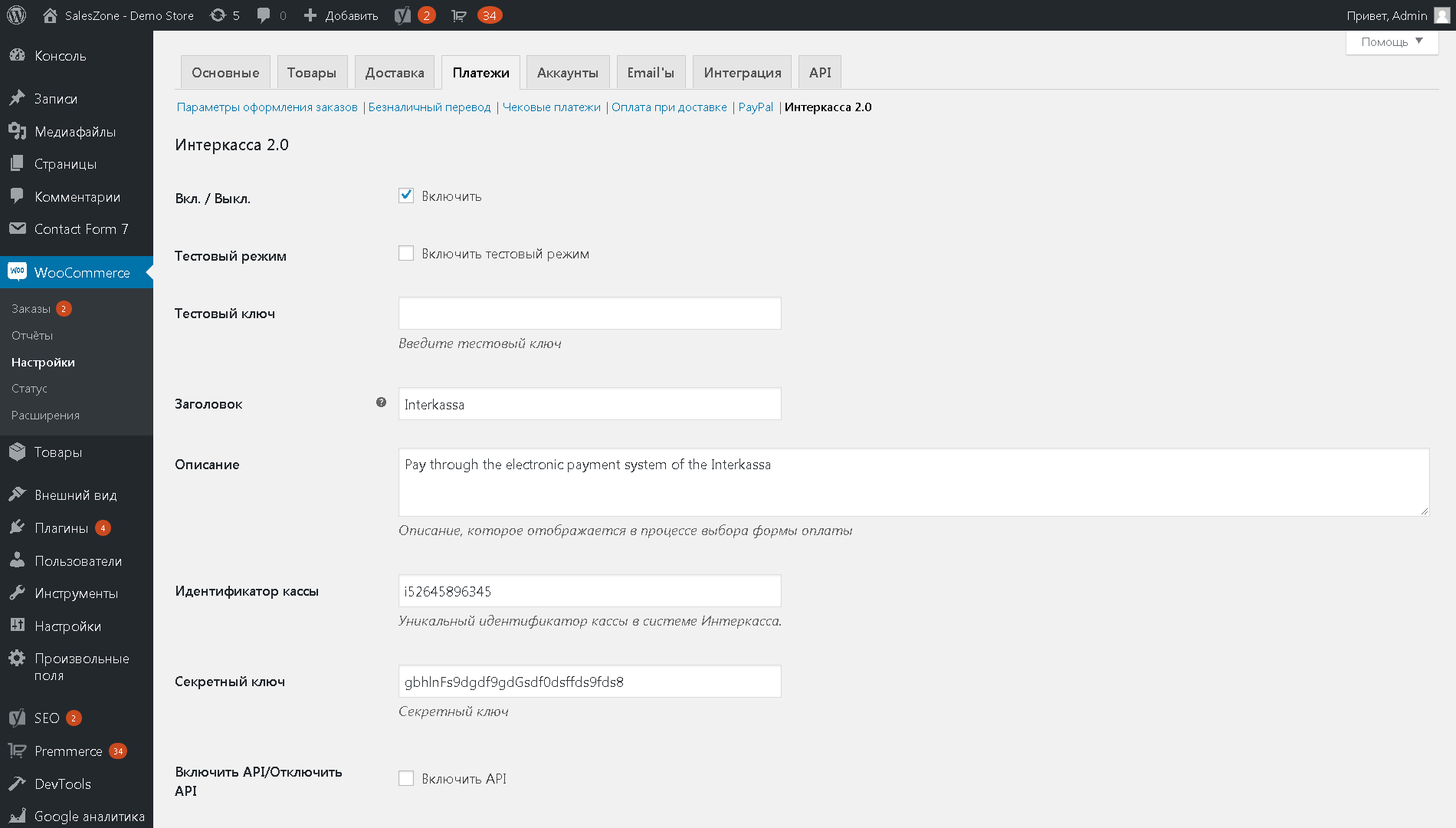Click the comments bubble icon in admin bar
This screenshot has height=828, width=1456.
[x=264, y=15]
